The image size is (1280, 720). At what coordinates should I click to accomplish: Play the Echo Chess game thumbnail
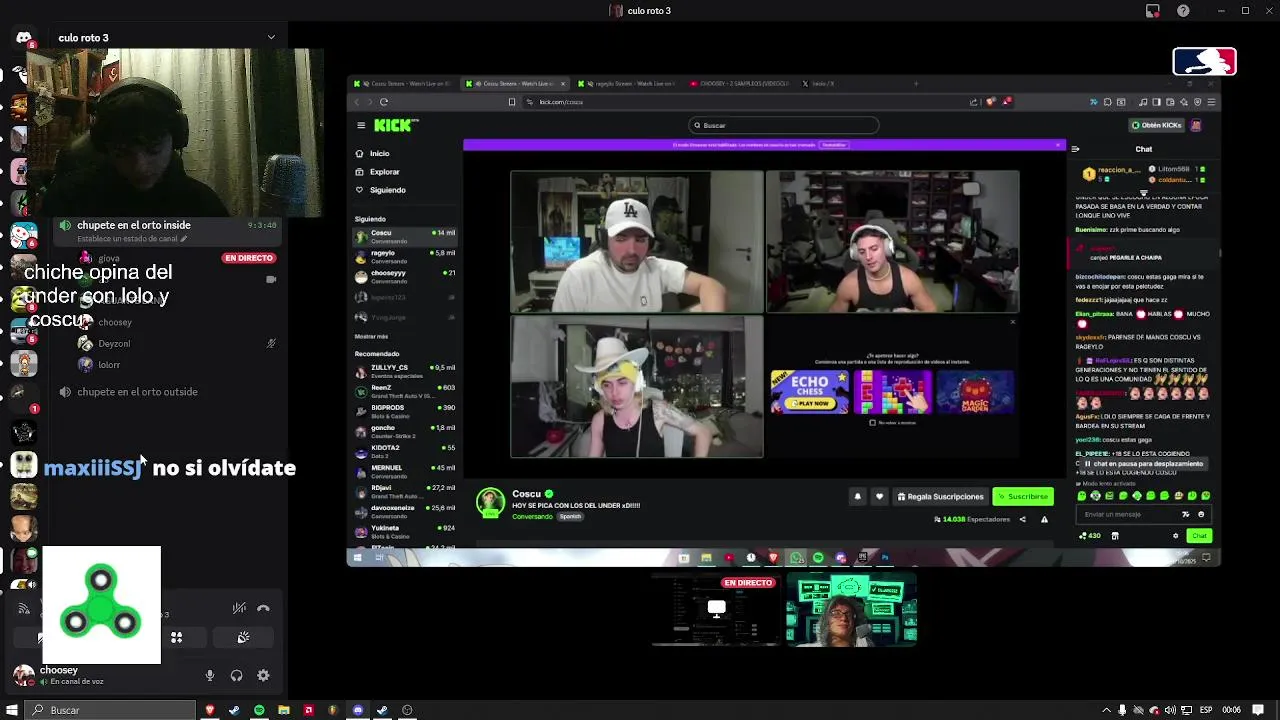click(x=809, y=392)
